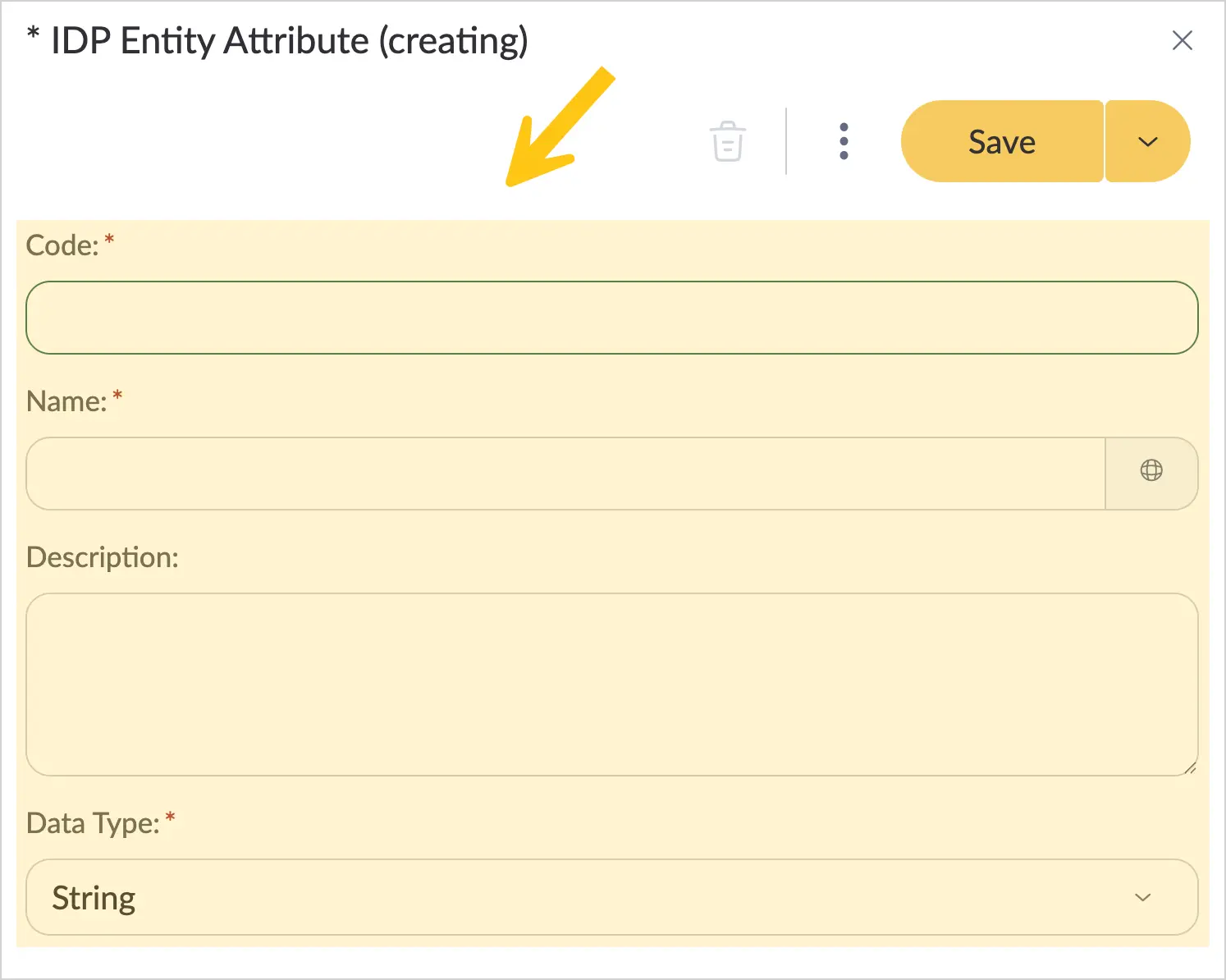Open the Data Type String dropdown

click(612, 897)
